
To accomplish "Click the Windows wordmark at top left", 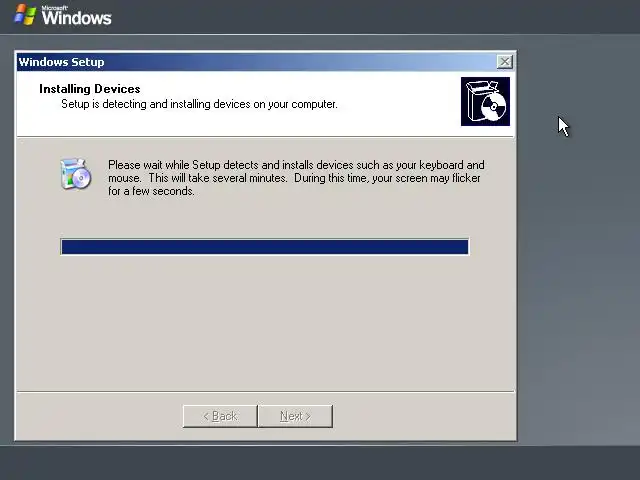I will (x=76, y=16).
